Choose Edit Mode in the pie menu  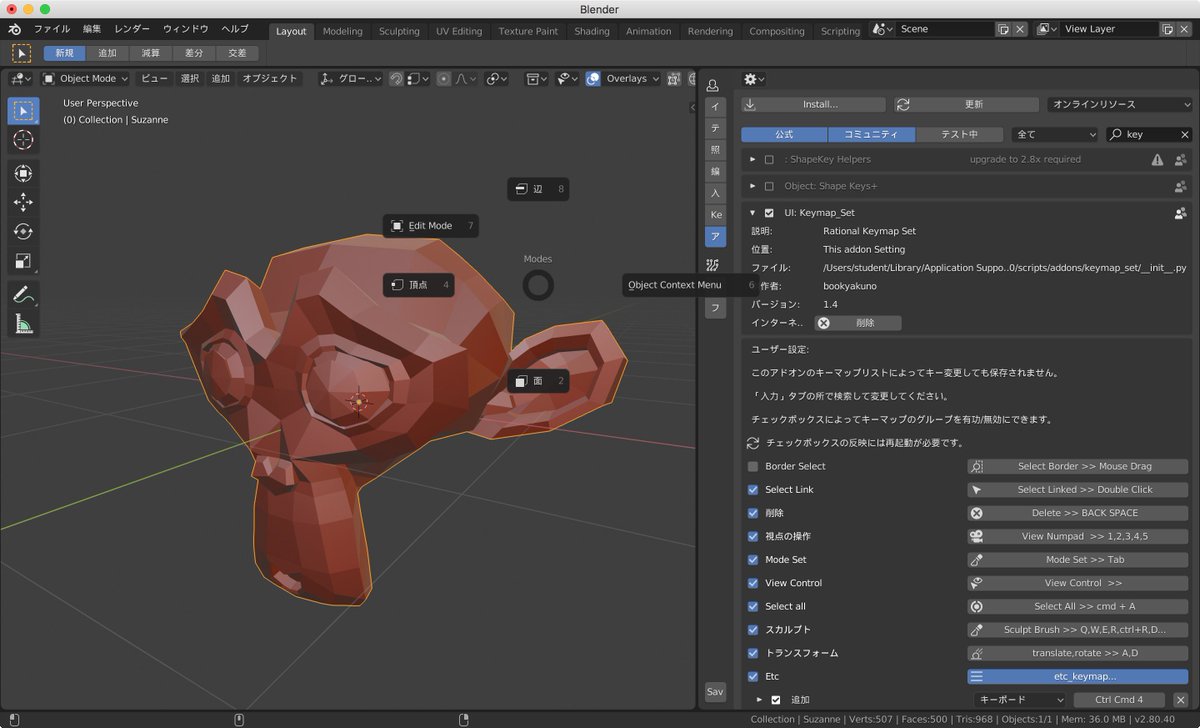(430, 226)
